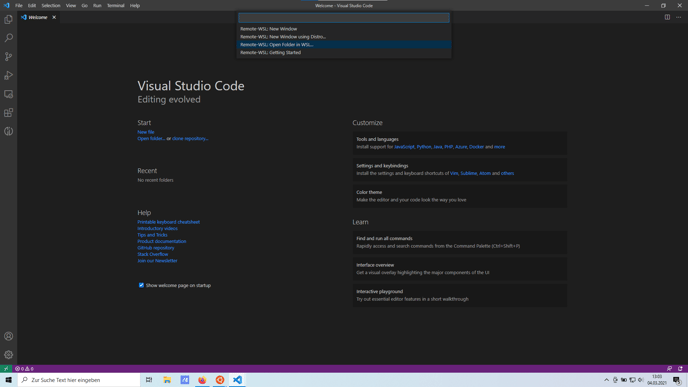Screen dimensions: 688x387
Task: Open File Explorer from the taskbar
Action: coord(167,380)
